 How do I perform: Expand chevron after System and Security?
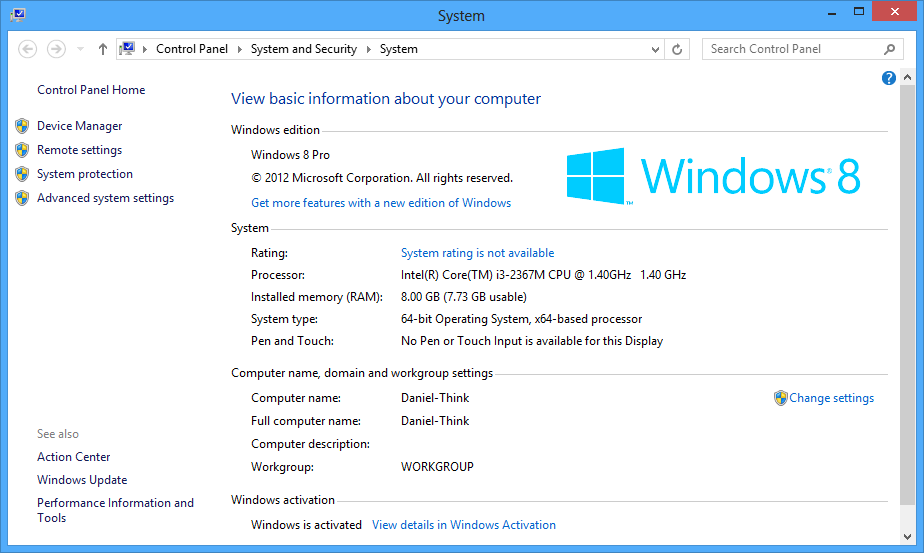[368, 49]
